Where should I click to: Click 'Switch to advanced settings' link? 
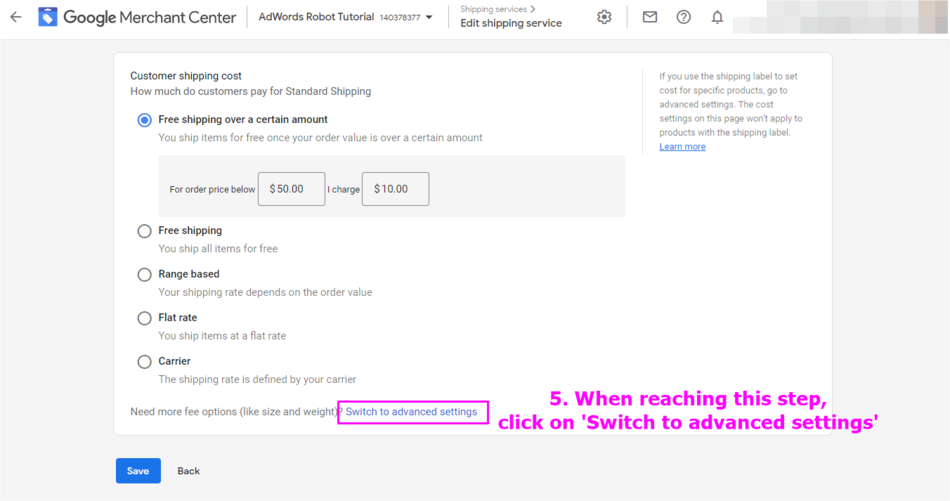pos(411,412)
